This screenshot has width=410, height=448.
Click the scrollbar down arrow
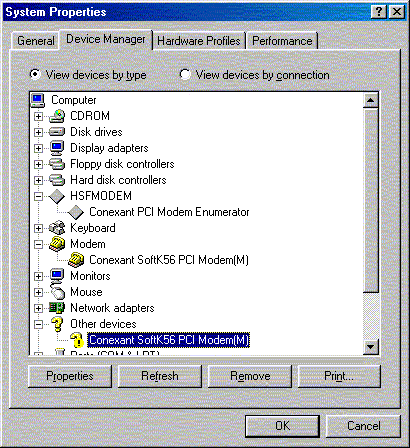pyautogui.click(x=371, y=347)
